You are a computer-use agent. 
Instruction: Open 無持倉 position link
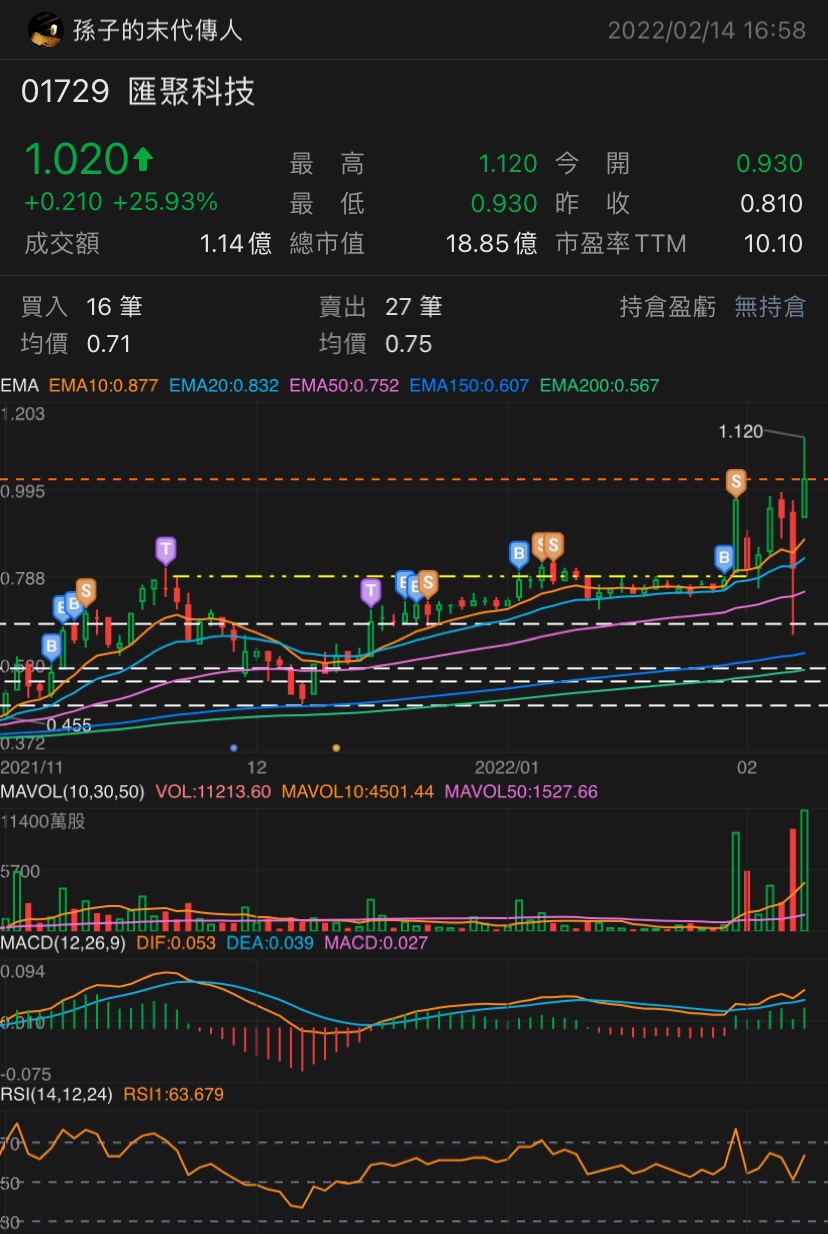click(769, 306)
